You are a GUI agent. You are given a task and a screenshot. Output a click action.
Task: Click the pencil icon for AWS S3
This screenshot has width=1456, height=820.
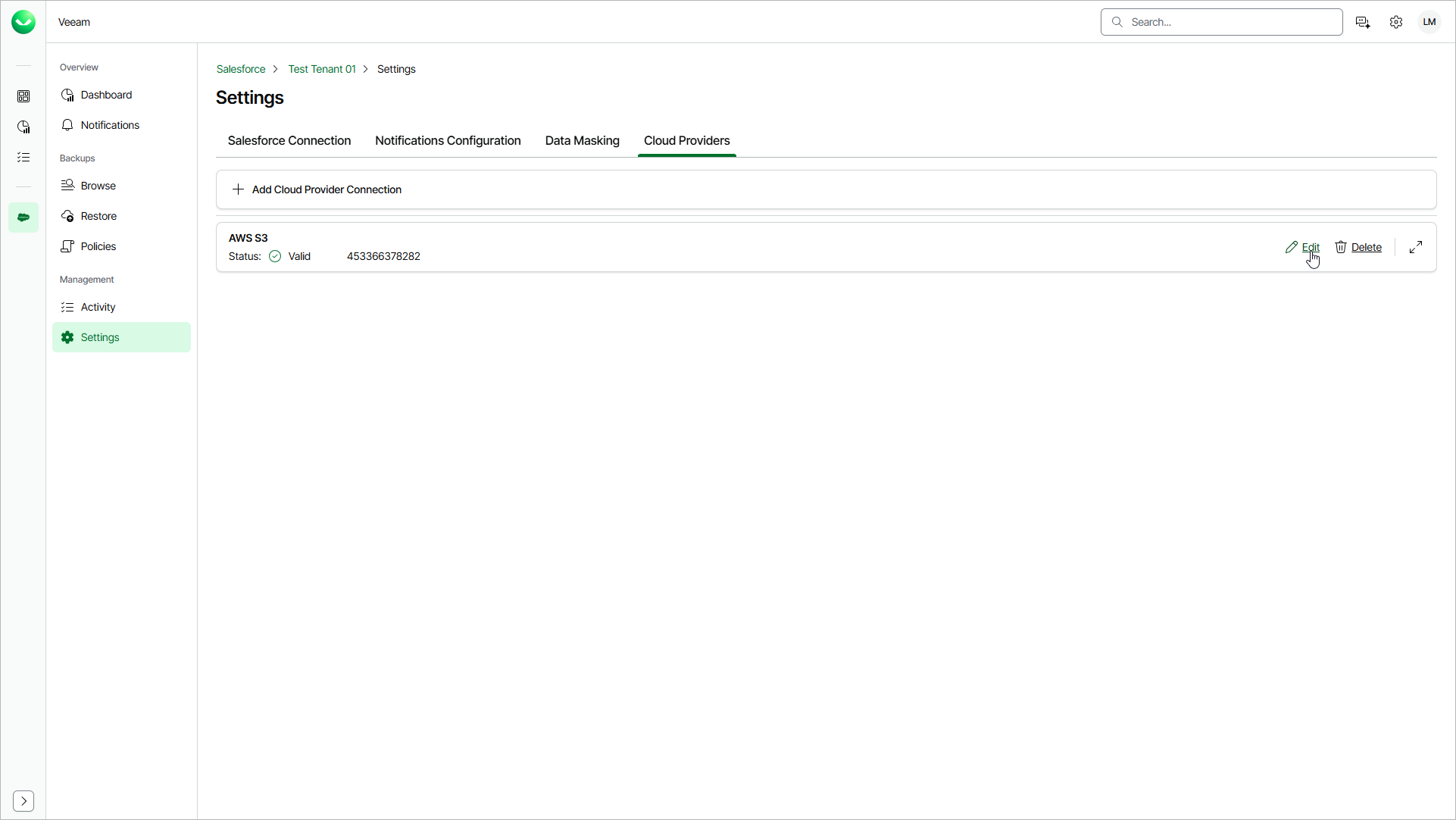[x=1292, y=247]
